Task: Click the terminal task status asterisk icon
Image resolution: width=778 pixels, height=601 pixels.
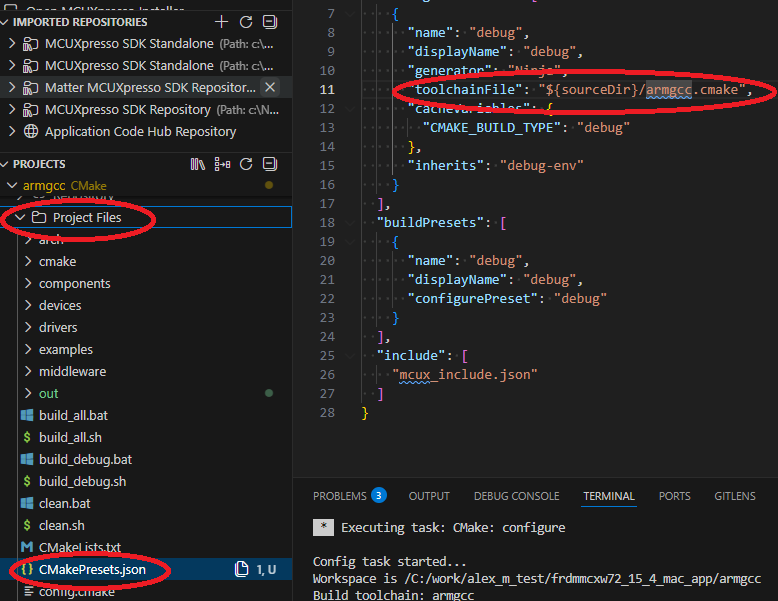Action: pos(323,527)
